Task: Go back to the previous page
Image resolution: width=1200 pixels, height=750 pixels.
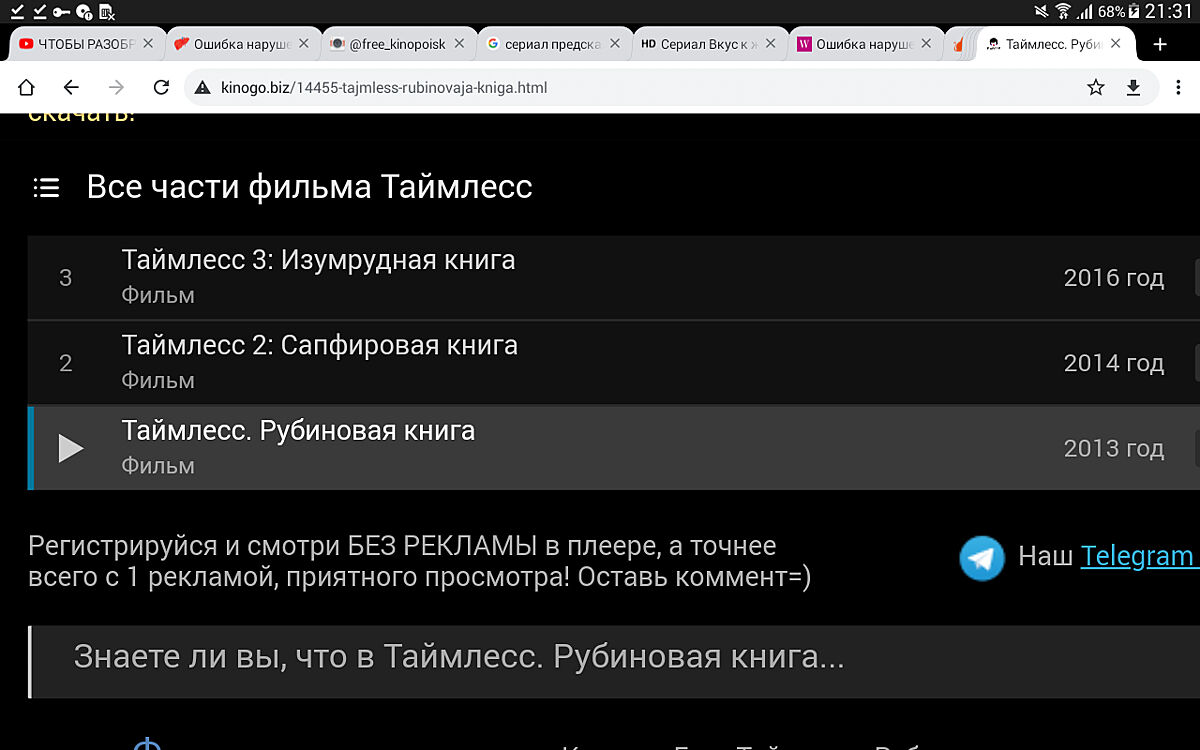Action: 70,88
